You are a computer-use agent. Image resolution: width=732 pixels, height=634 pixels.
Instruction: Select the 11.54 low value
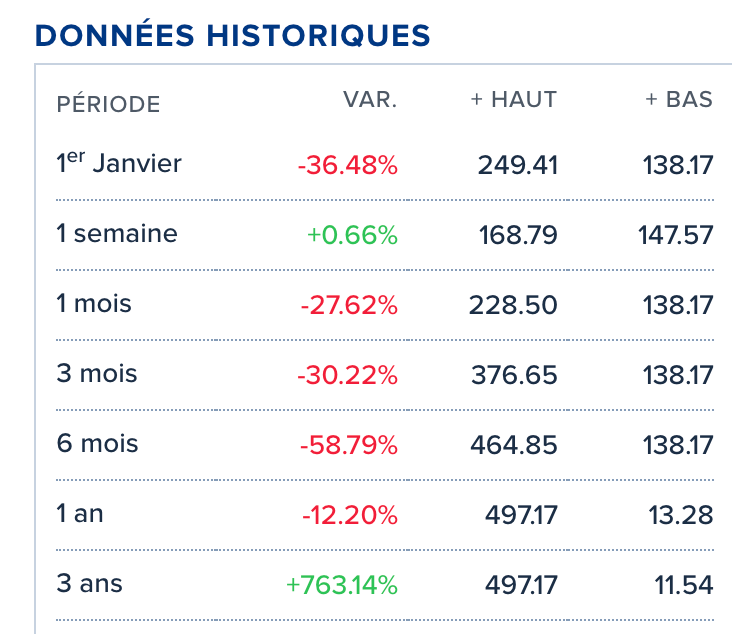click(685, 585)
